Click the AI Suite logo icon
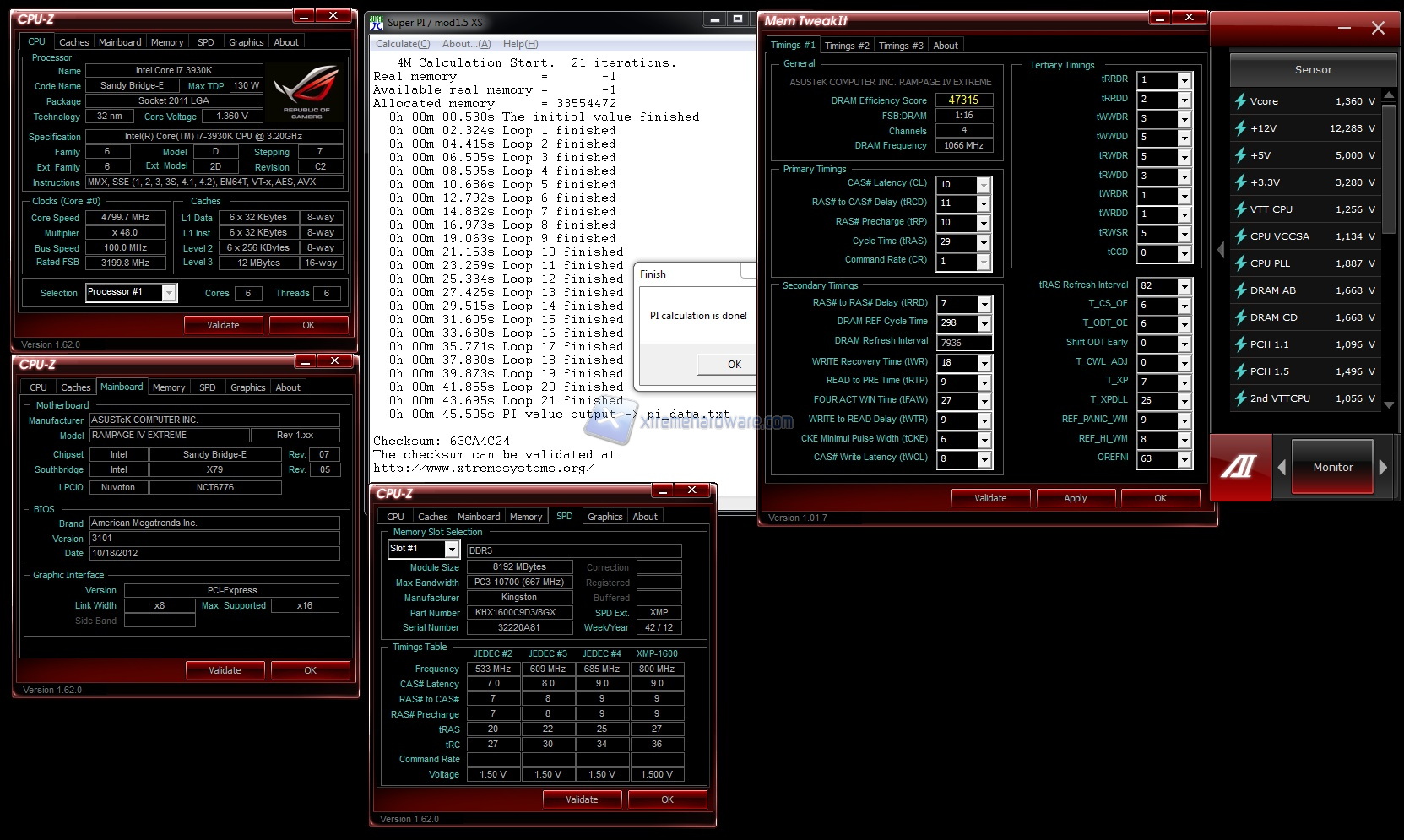 pyautogui.click(x=1239, y=468)
